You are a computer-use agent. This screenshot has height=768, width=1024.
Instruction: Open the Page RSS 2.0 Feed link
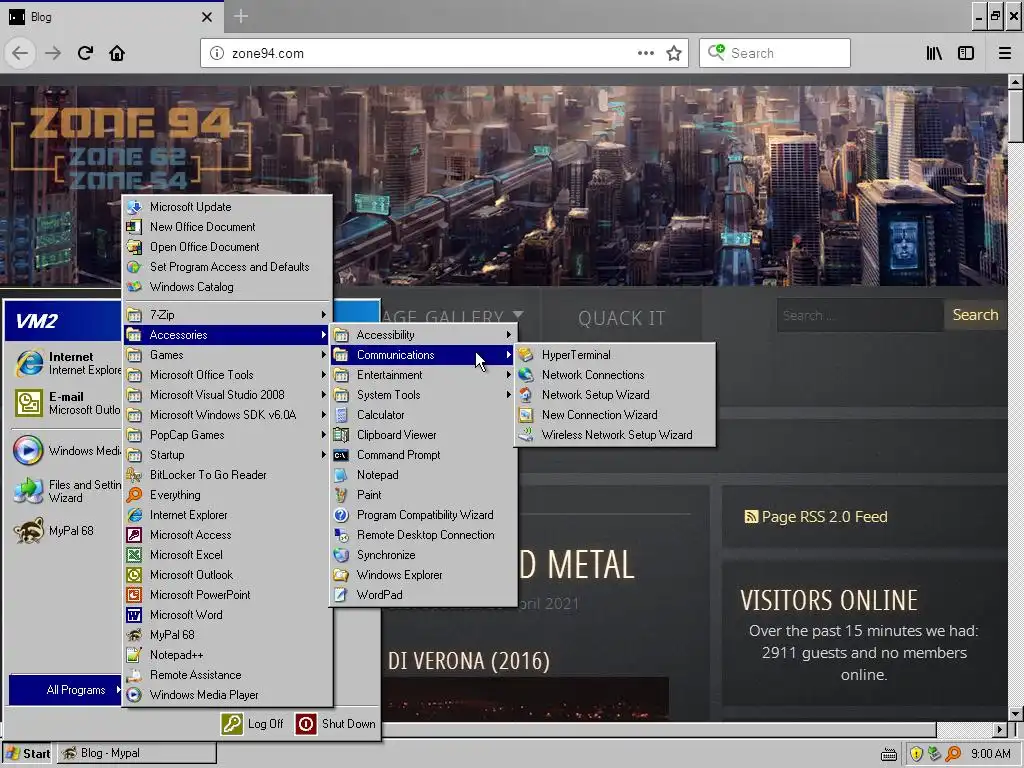pos(816,517)
